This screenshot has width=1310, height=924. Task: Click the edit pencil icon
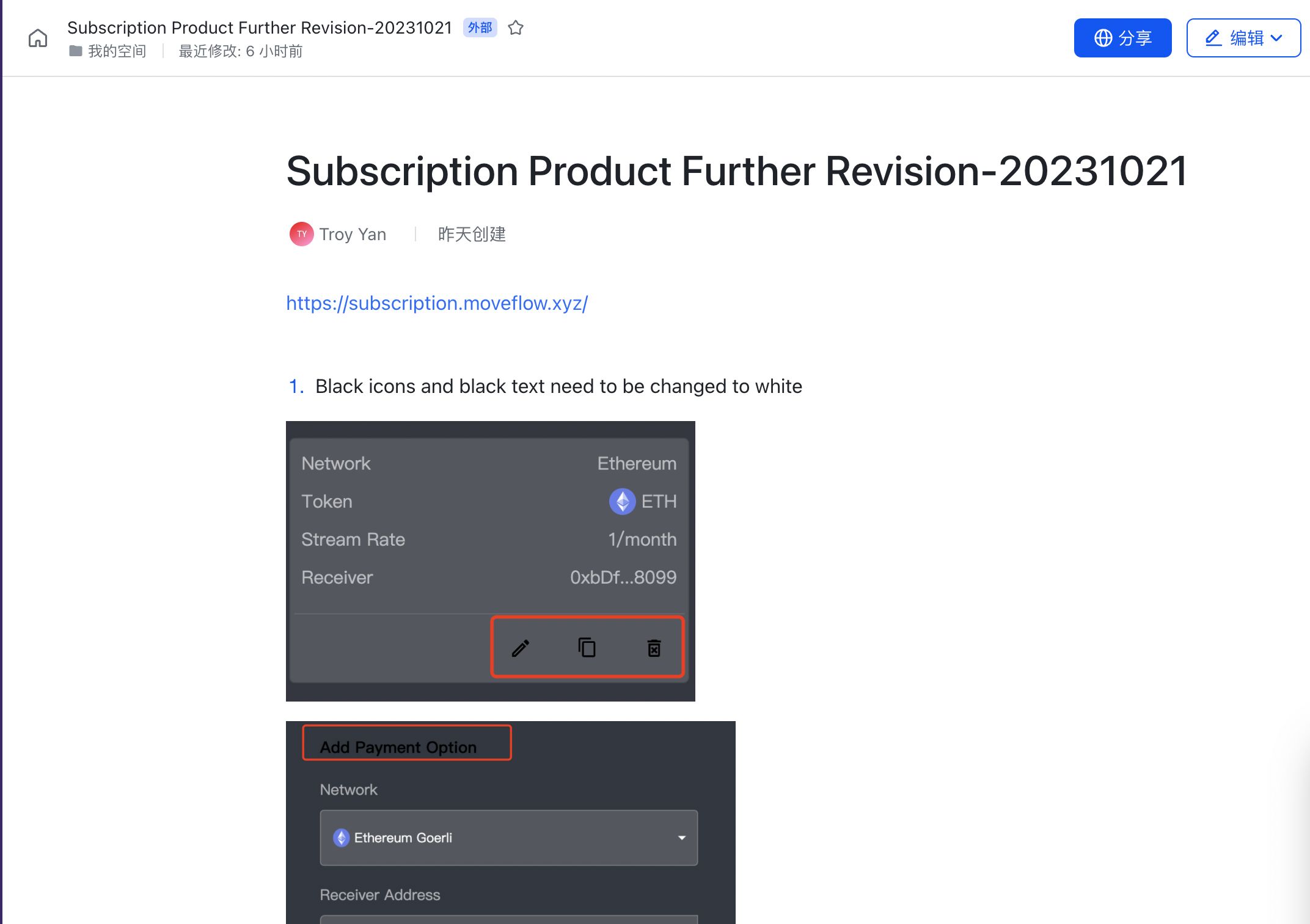pos(520,649)
